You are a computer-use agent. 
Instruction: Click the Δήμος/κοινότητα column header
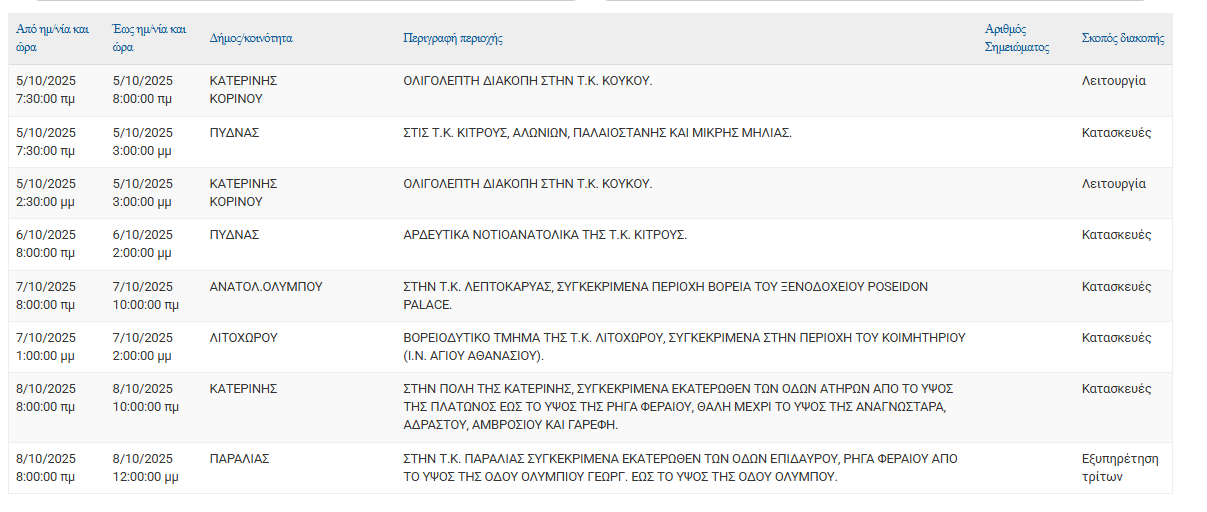[251, 39]
